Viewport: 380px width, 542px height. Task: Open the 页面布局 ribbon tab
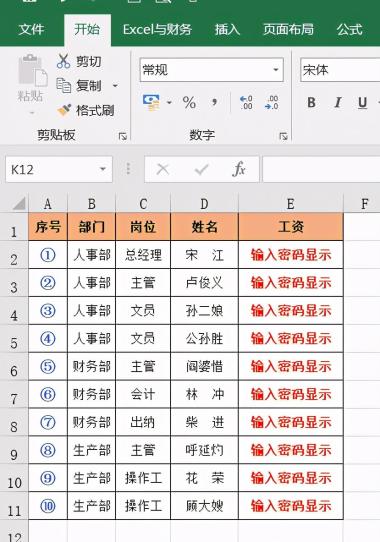coord(288,29)
